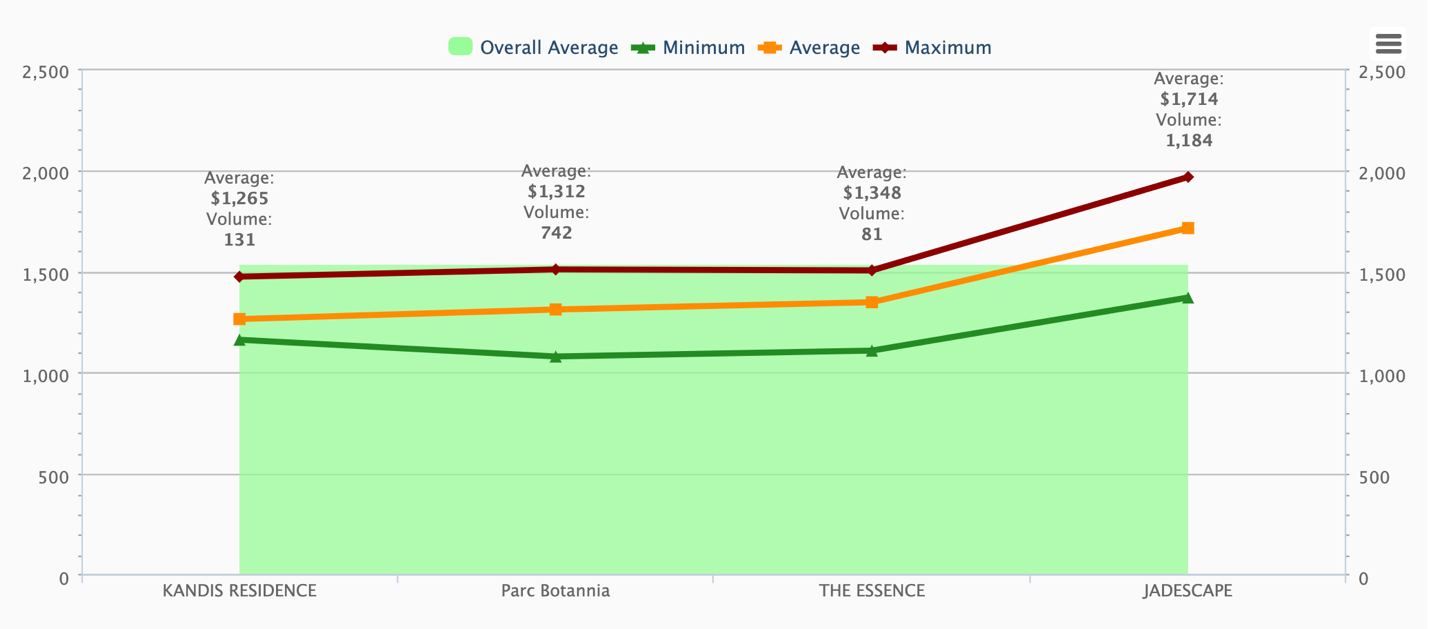Open the chart context menu hamburger icon
This screenshot has height=629, width=1429.
(x=1388, y=43)
